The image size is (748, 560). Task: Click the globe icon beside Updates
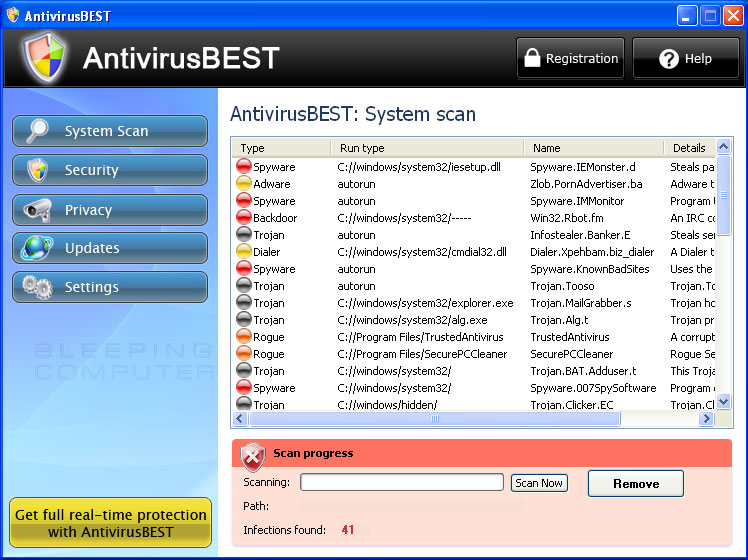coord(38,248)
